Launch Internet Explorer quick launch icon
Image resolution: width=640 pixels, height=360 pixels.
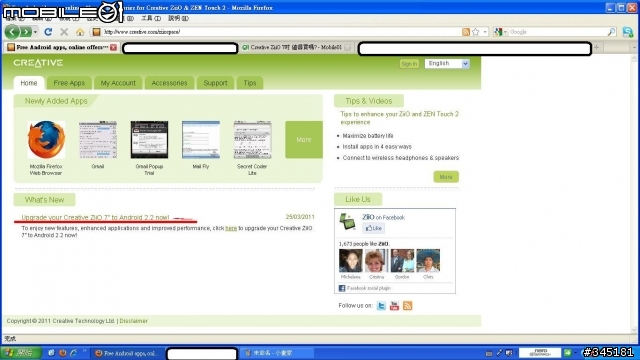point(73,353)
